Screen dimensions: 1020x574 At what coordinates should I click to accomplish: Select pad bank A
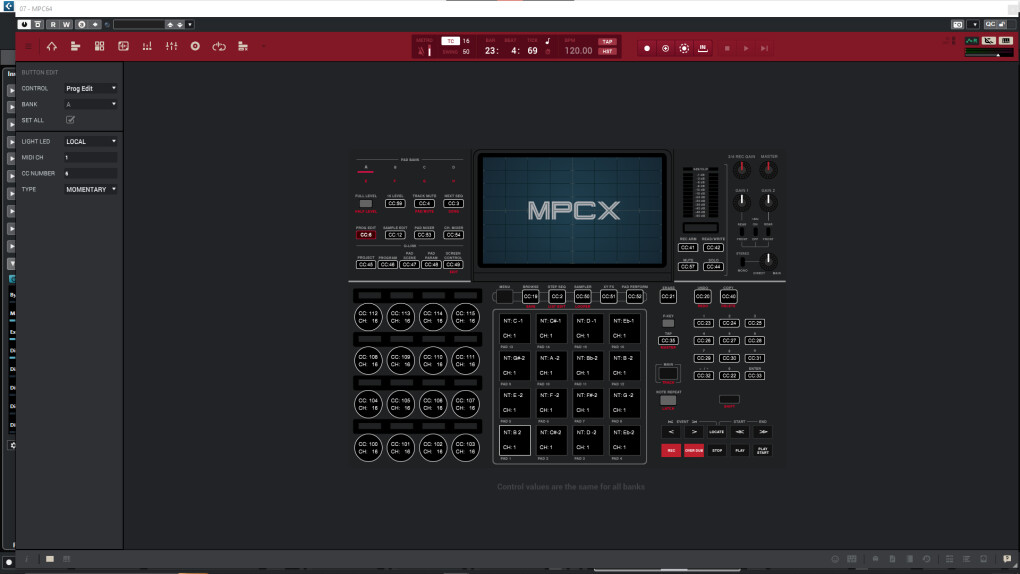(366, 169)
